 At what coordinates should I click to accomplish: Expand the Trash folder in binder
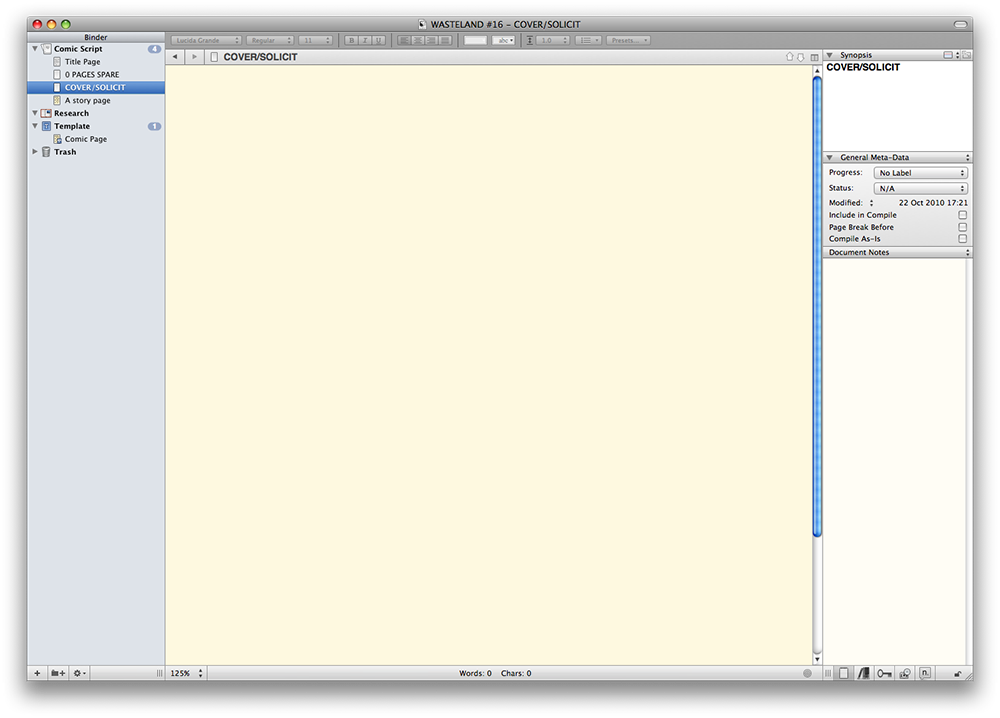(x=36, y=152)
